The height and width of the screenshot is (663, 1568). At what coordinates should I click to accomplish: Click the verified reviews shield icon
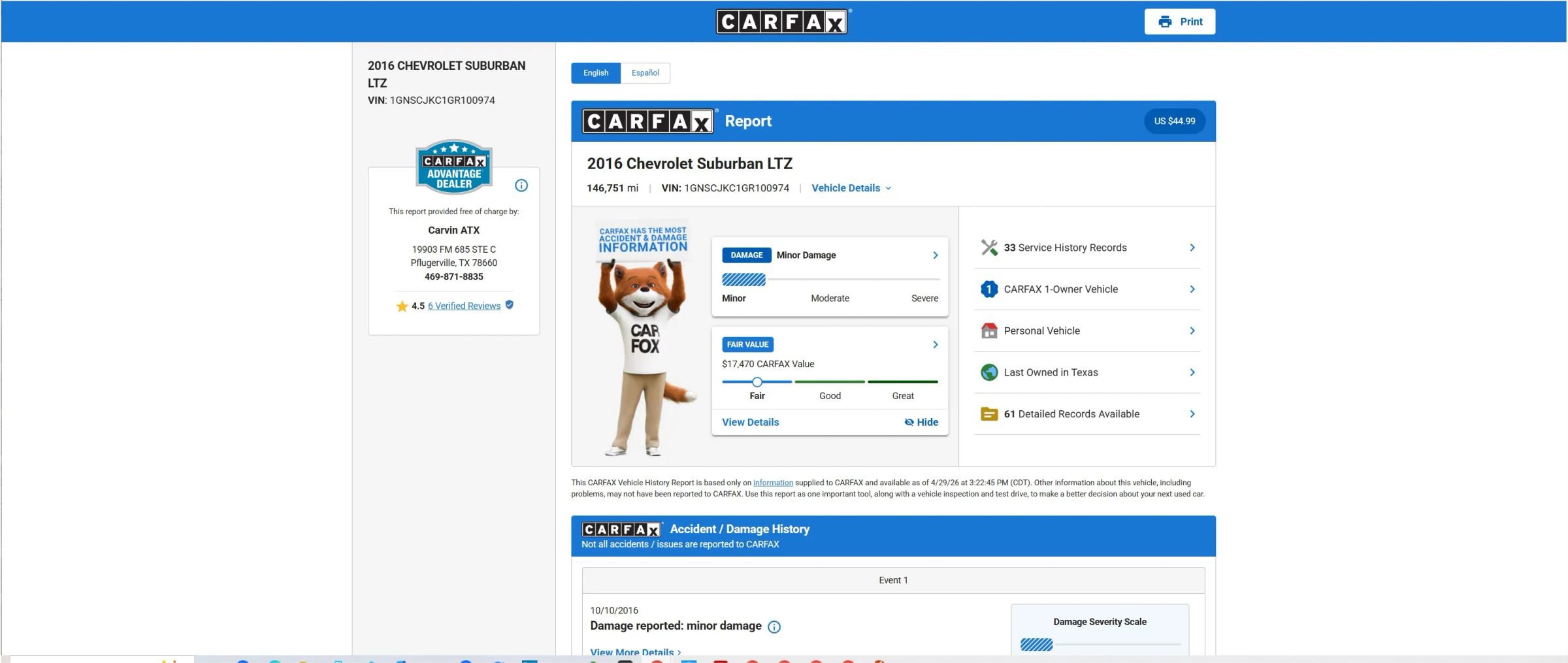(510, 304)
